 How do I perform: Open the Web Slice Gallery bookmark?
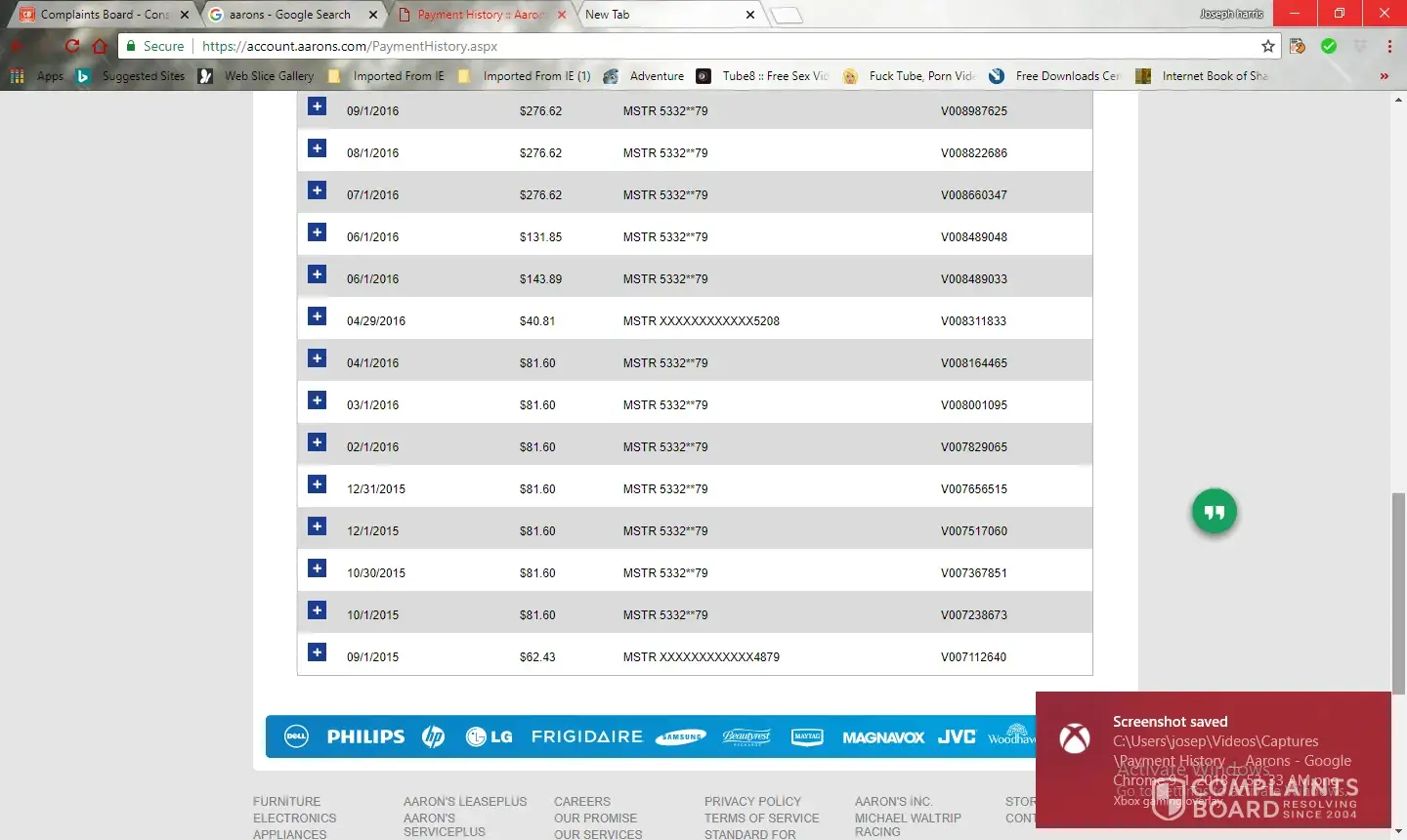(x=257, y=76)
